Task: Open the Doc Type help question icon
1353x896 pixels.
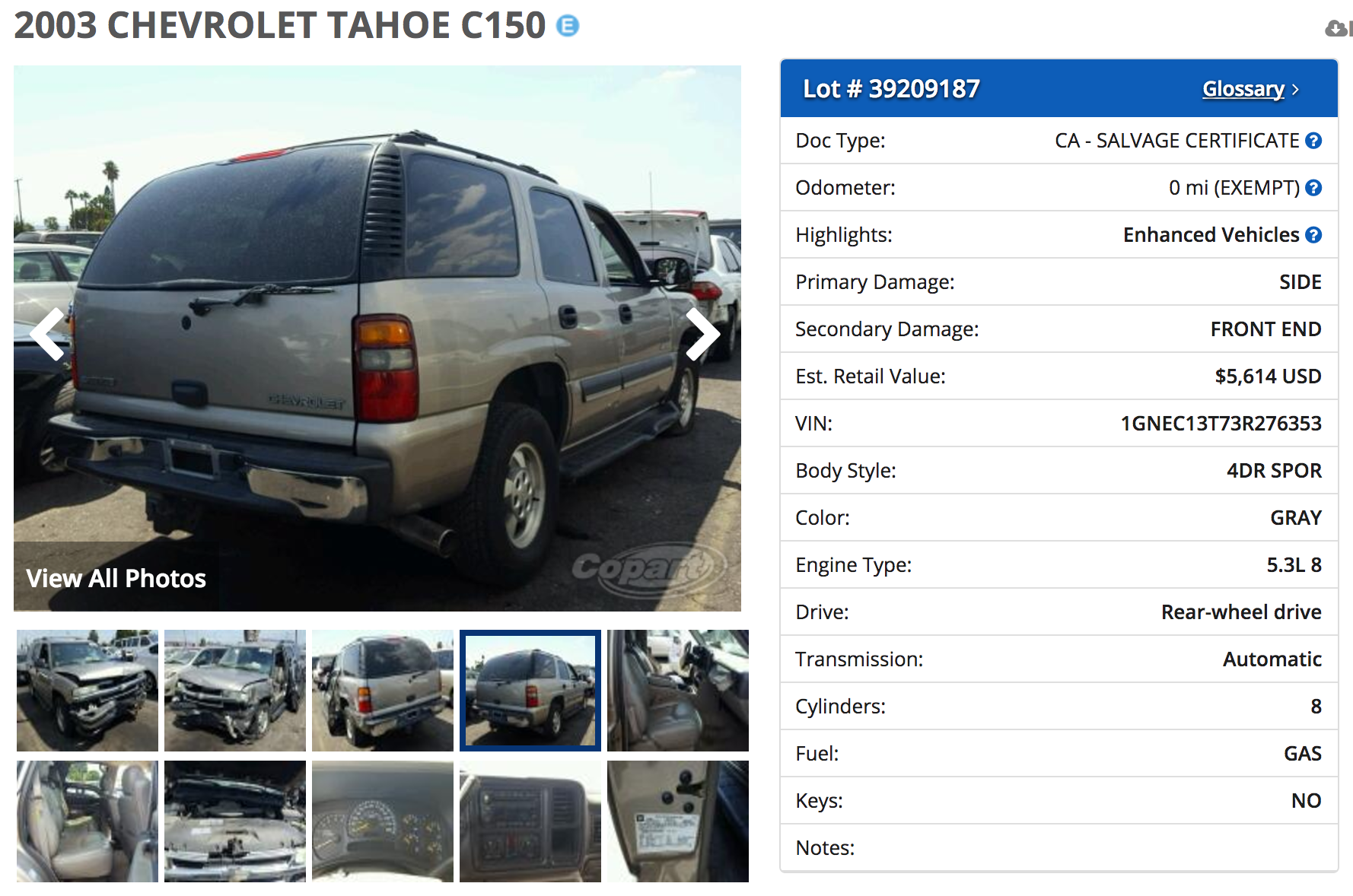Action: [x=1313, y=141]
